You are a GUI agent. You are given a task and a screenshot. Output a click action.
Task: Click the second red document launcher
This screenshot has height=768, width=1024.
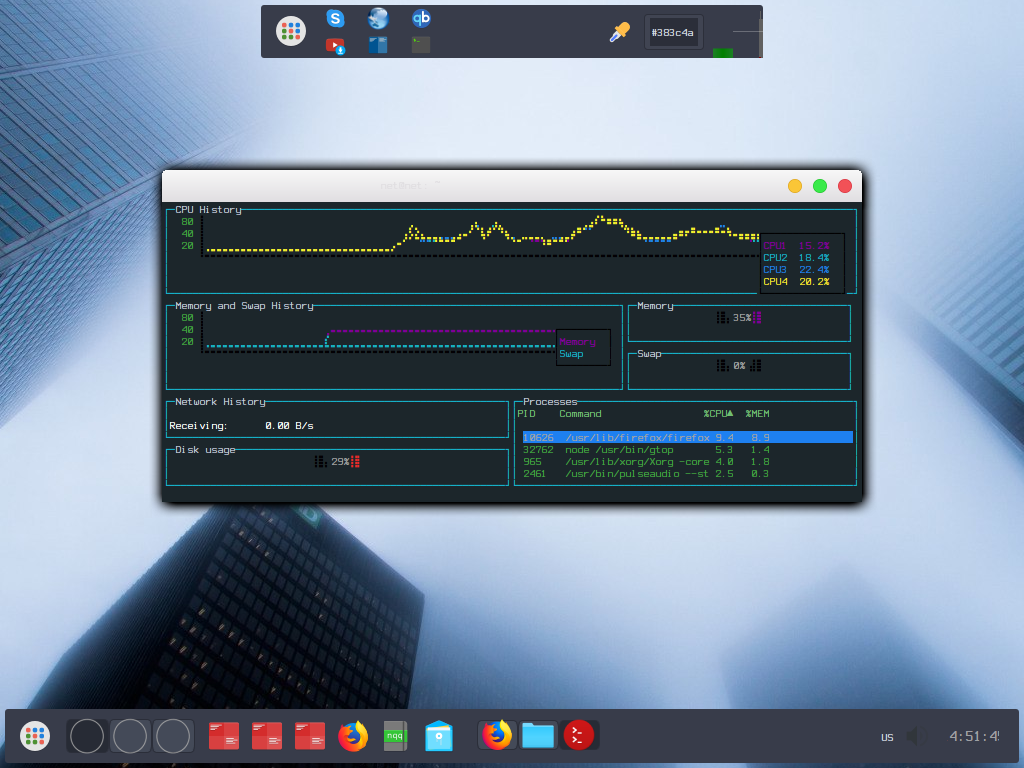pos(266,736)
